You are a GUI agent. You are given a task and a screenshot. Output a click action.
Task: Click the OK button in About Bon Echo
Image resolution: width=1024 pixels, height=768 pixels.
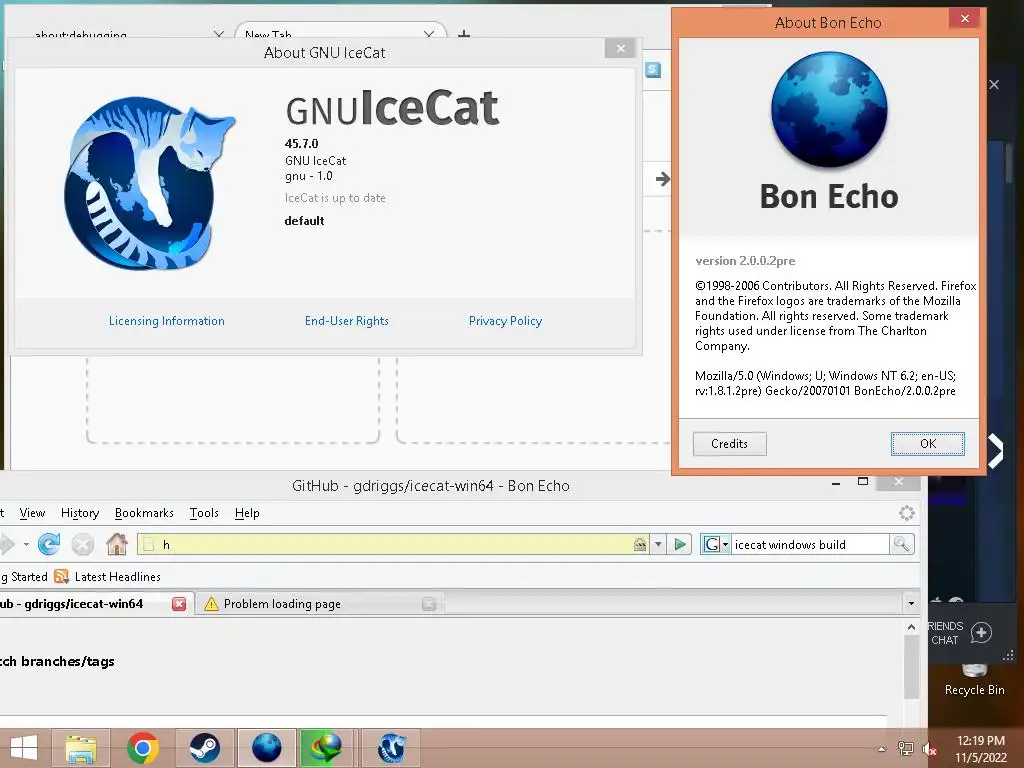(927, 443)
